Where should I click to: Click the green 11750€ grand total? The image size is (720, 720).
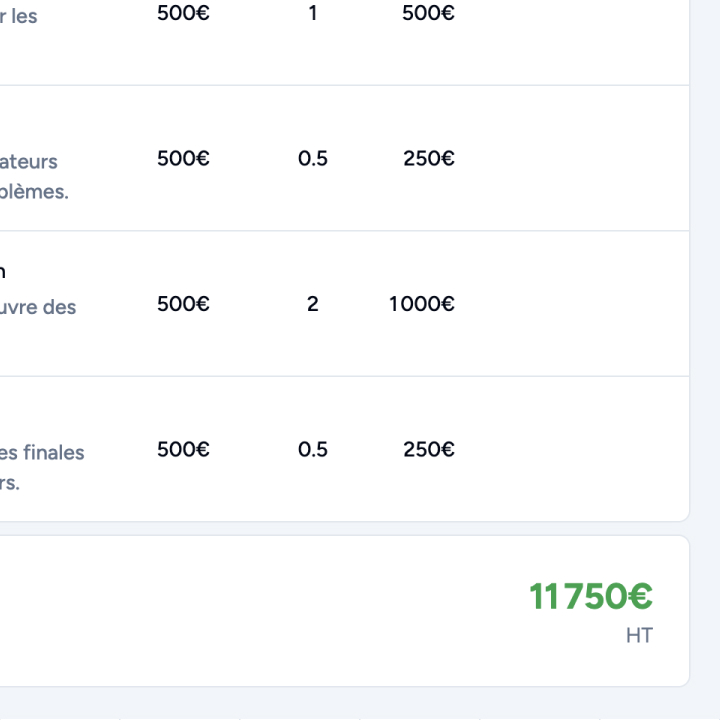(590, 597)
